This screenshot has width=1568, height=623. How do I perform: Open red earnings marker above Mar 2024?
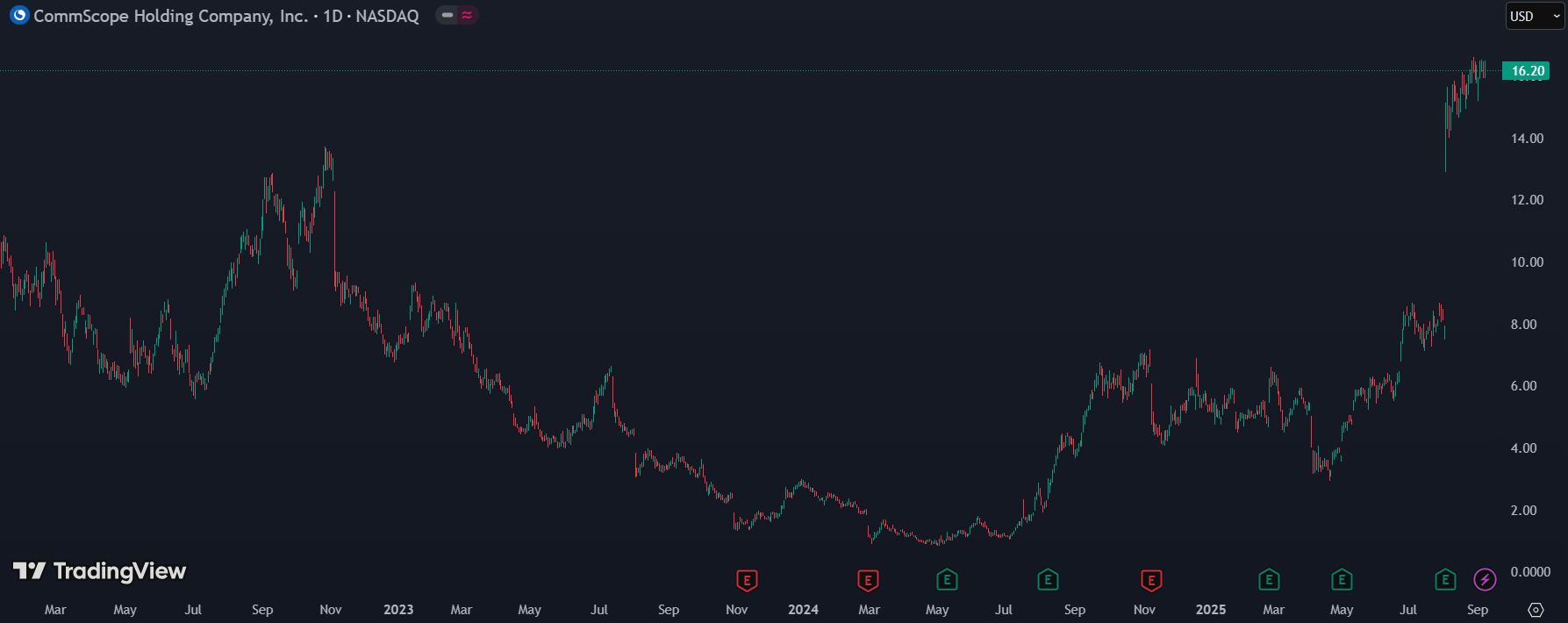[868, 580]
